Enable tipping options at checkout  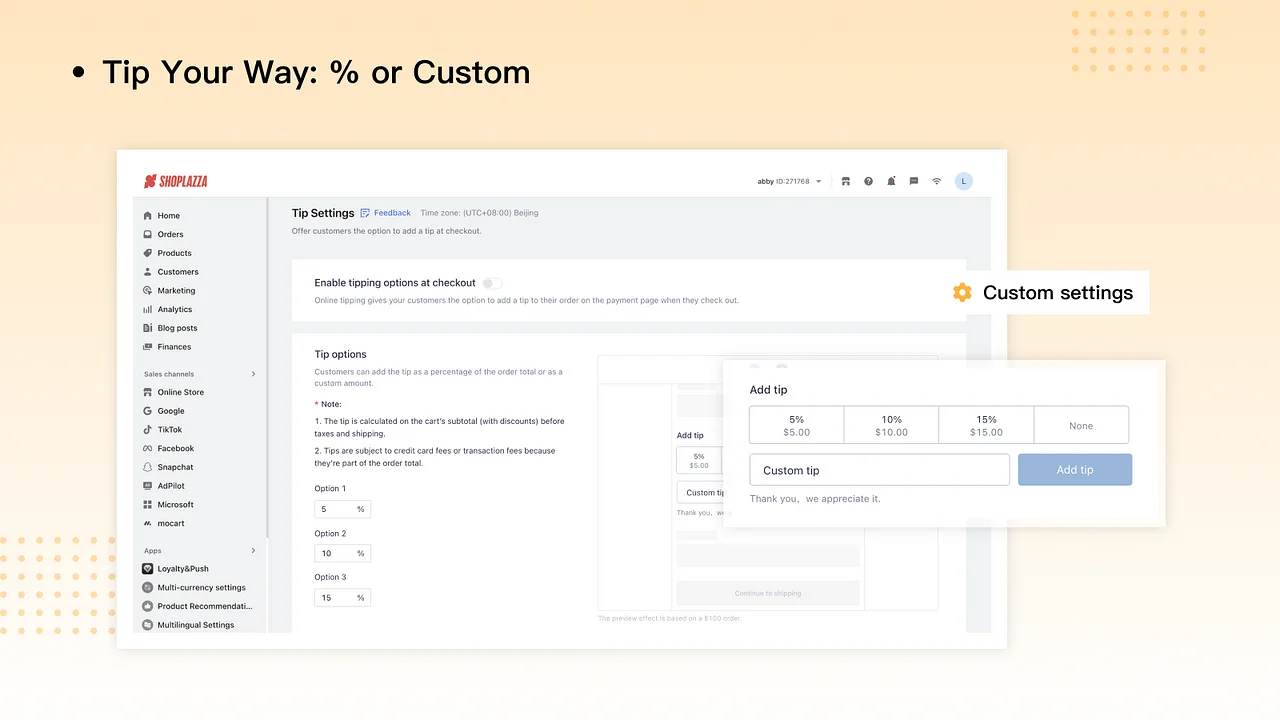(x=491, y=283)
